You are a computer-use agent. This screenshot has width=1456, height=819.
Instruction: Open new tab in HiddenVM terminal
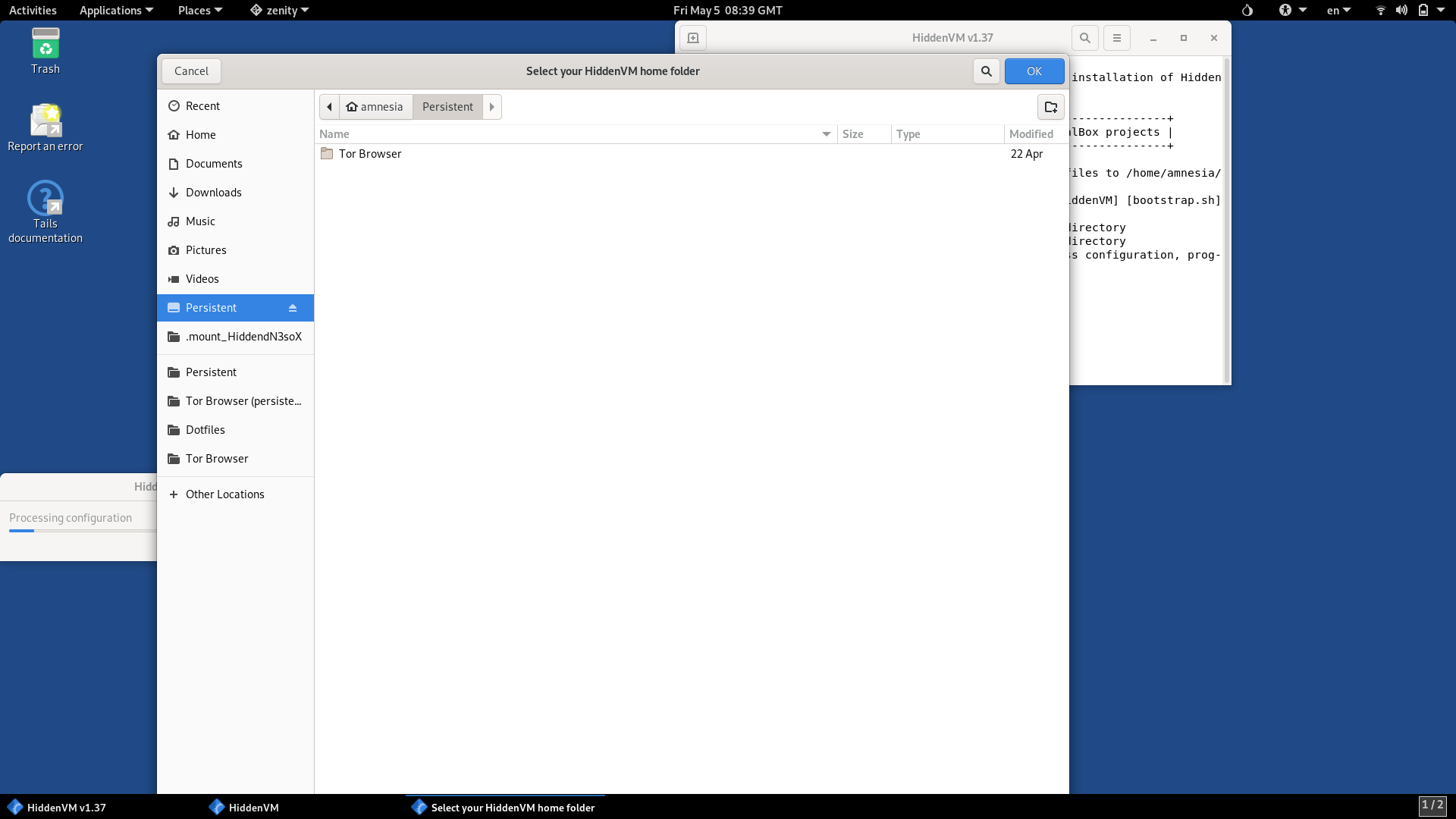(x=692, y=38)
